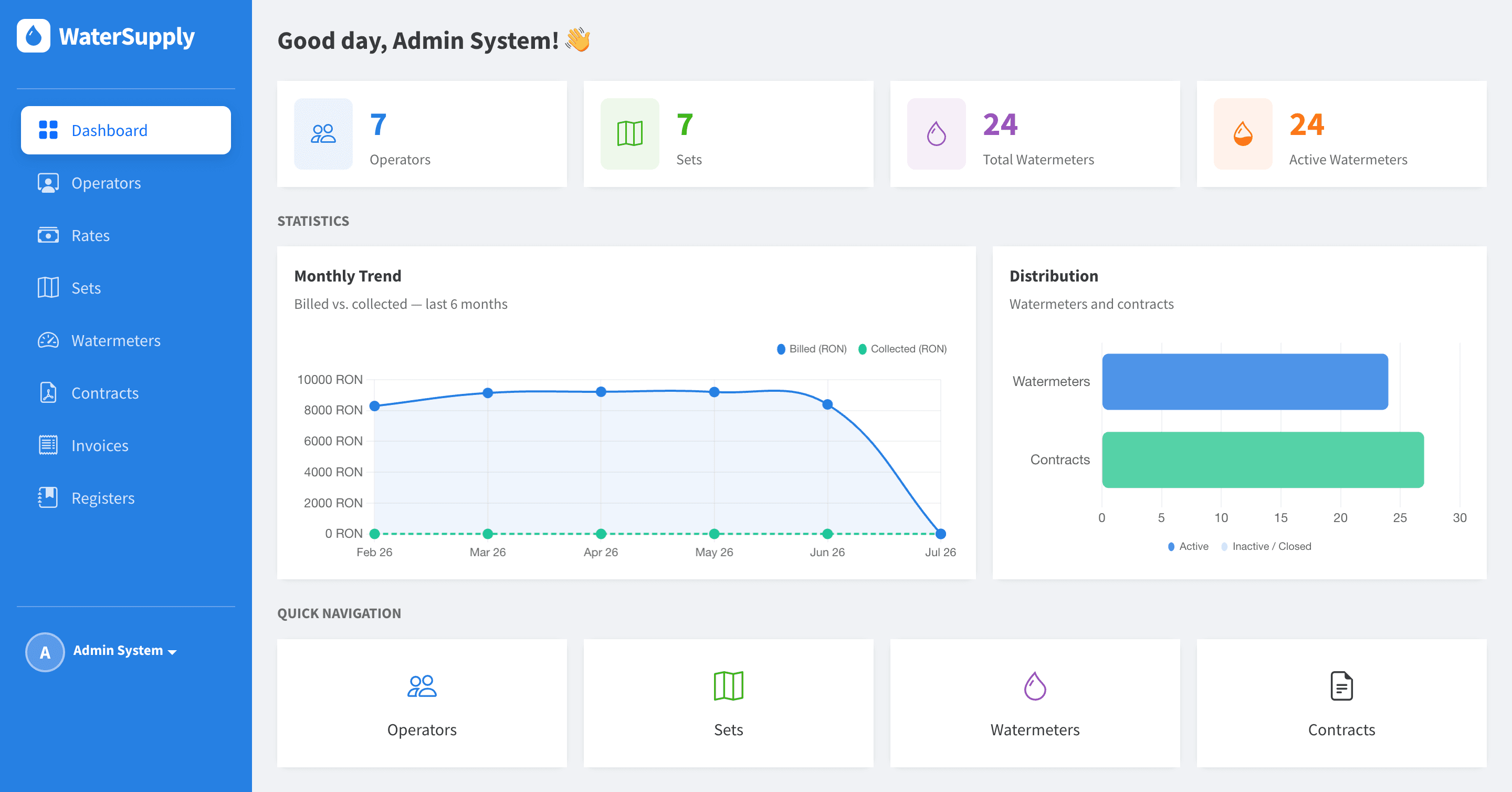This screenshot has height=792, width=1512.
Task: Open the Contracts quick navigation card label
Action: tap(1341, 729)
